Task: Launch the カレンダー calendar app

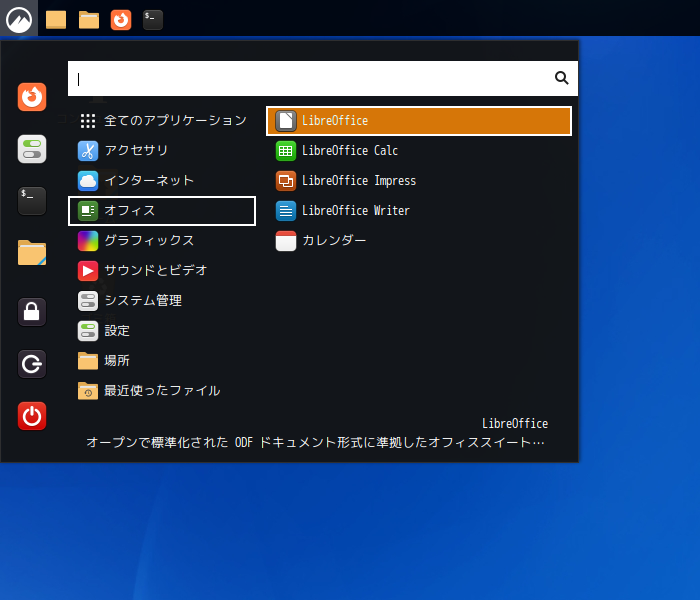Action: (419, 241)
